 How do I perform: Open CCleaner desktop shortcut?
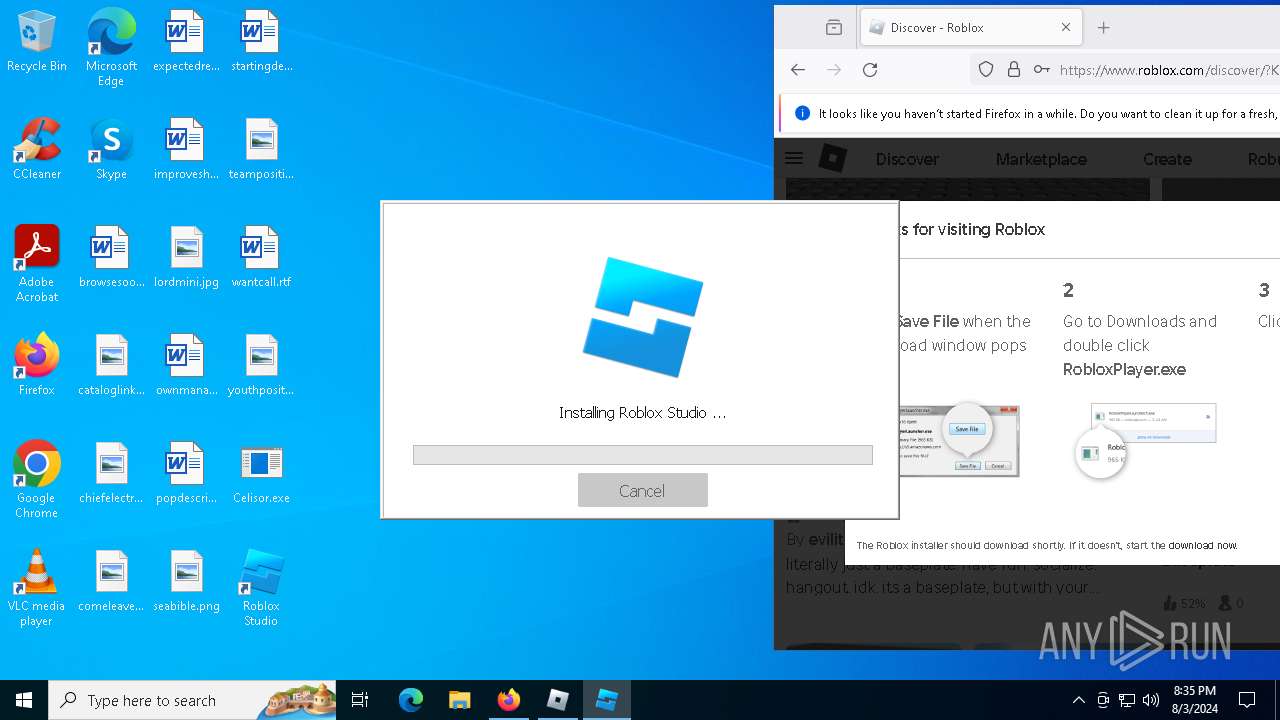[37, 150]
